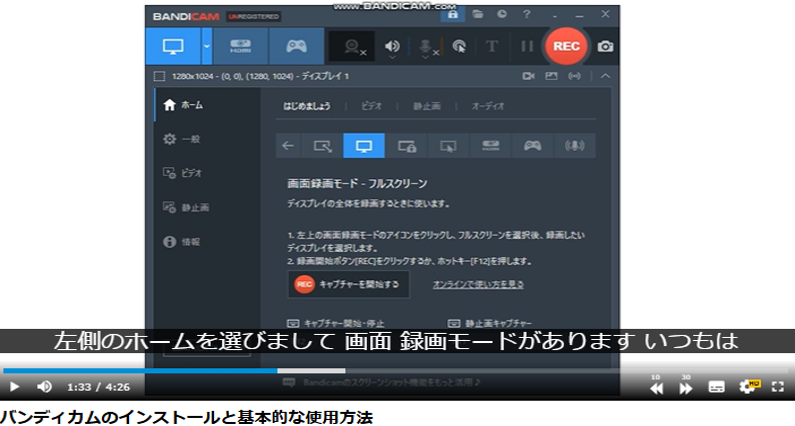Select the rectangle area mode icon

click(322, 146)
